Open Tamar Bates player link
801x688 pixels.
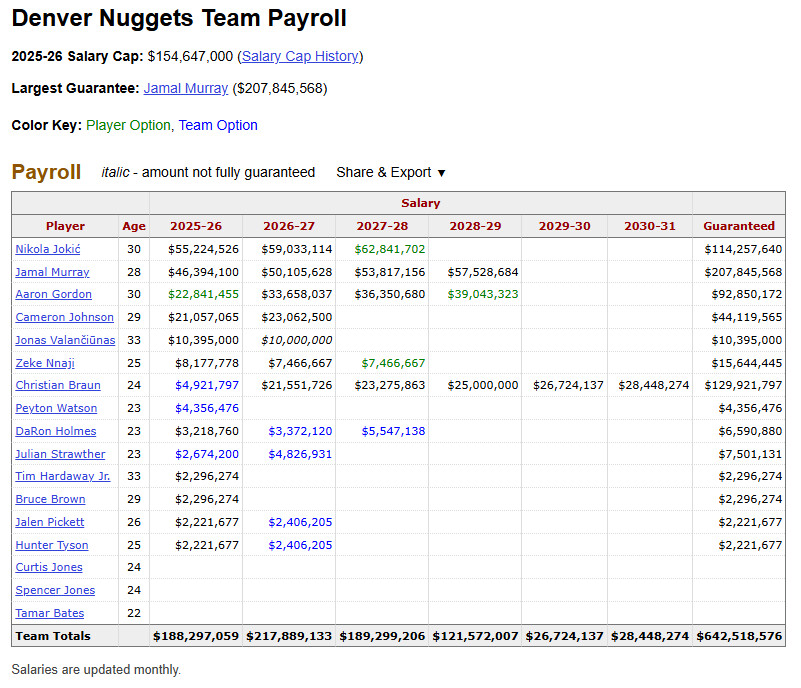click(50, 613)
